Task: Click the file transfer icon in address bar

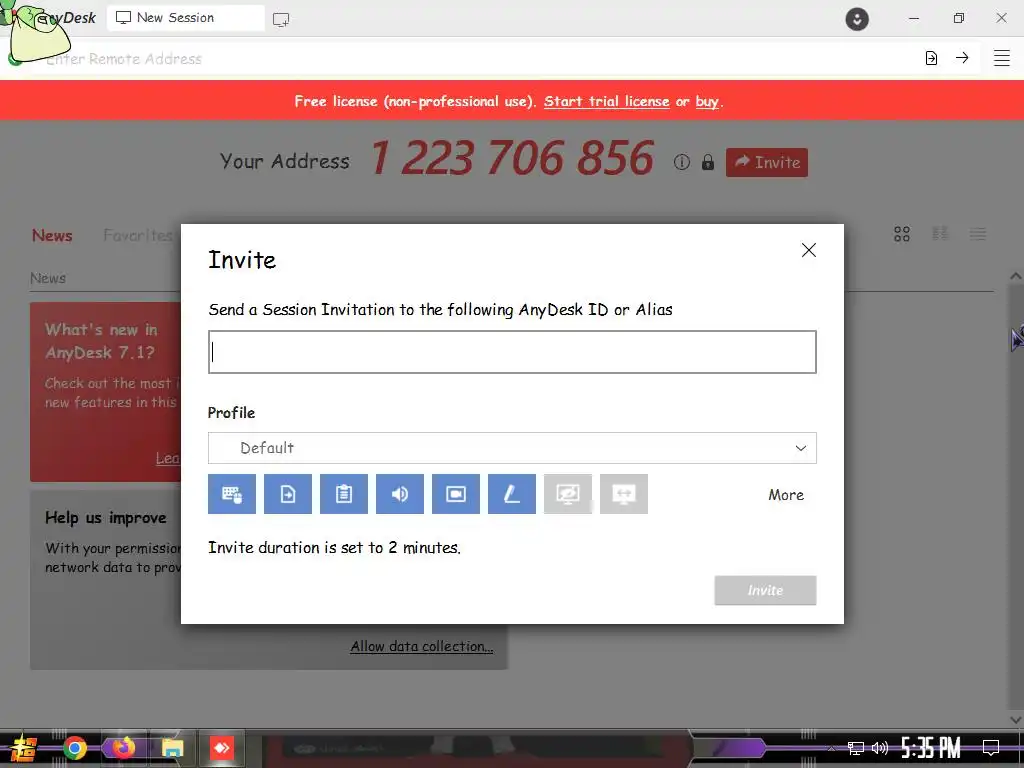Action: point(931,58)
